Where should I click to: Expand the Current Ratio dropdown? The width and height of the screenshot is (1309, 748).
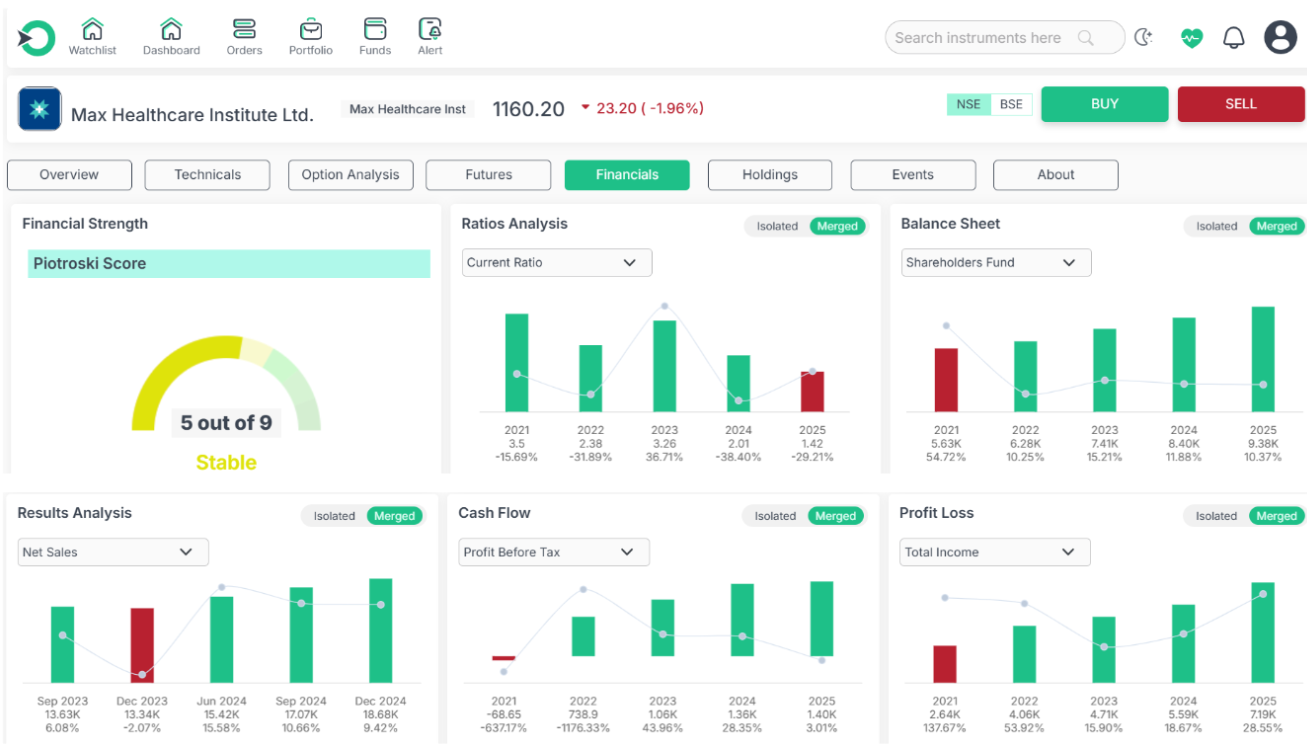(x=556, y=263)
